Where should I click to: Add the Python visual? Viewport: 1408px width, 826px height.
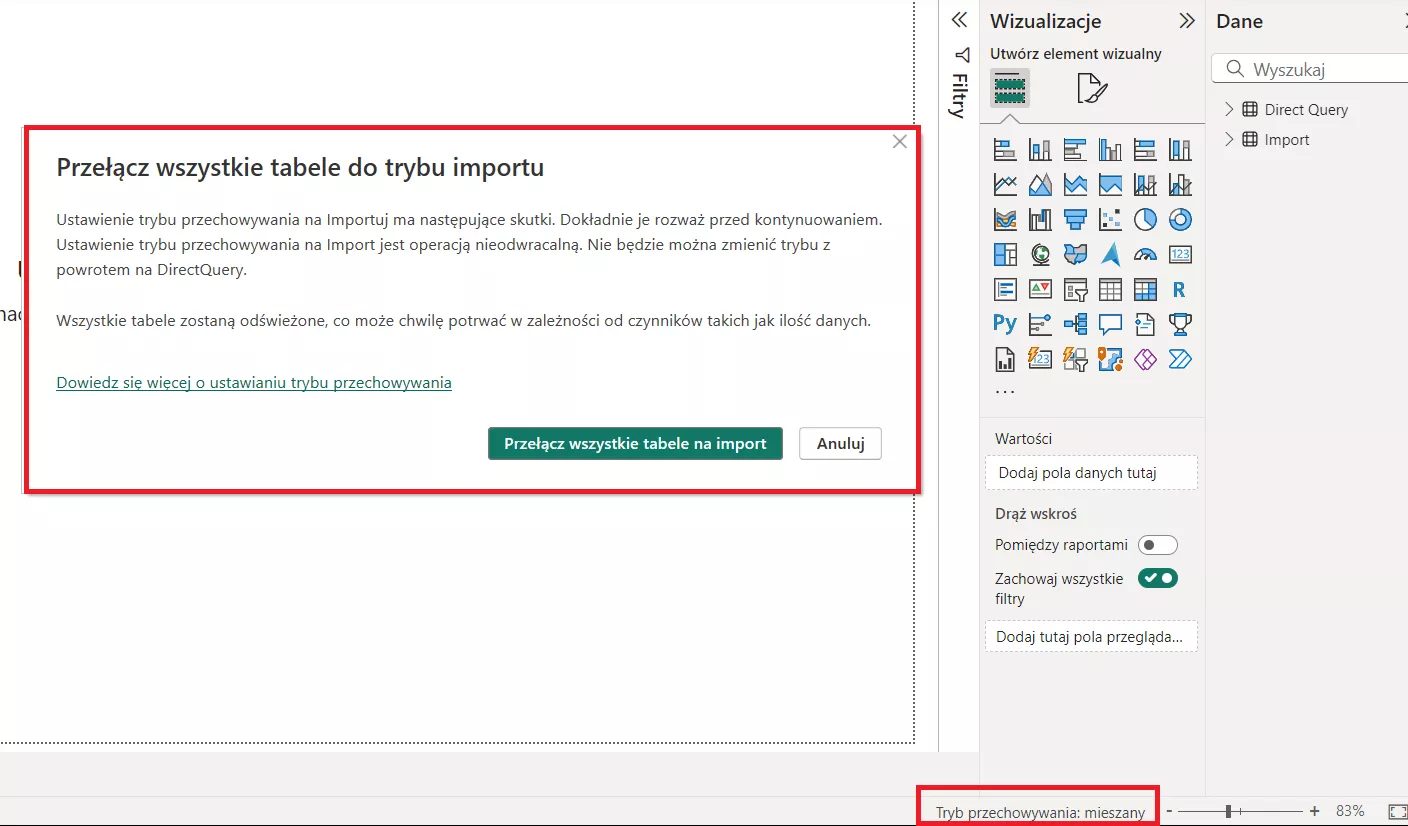pos(1005,324)
